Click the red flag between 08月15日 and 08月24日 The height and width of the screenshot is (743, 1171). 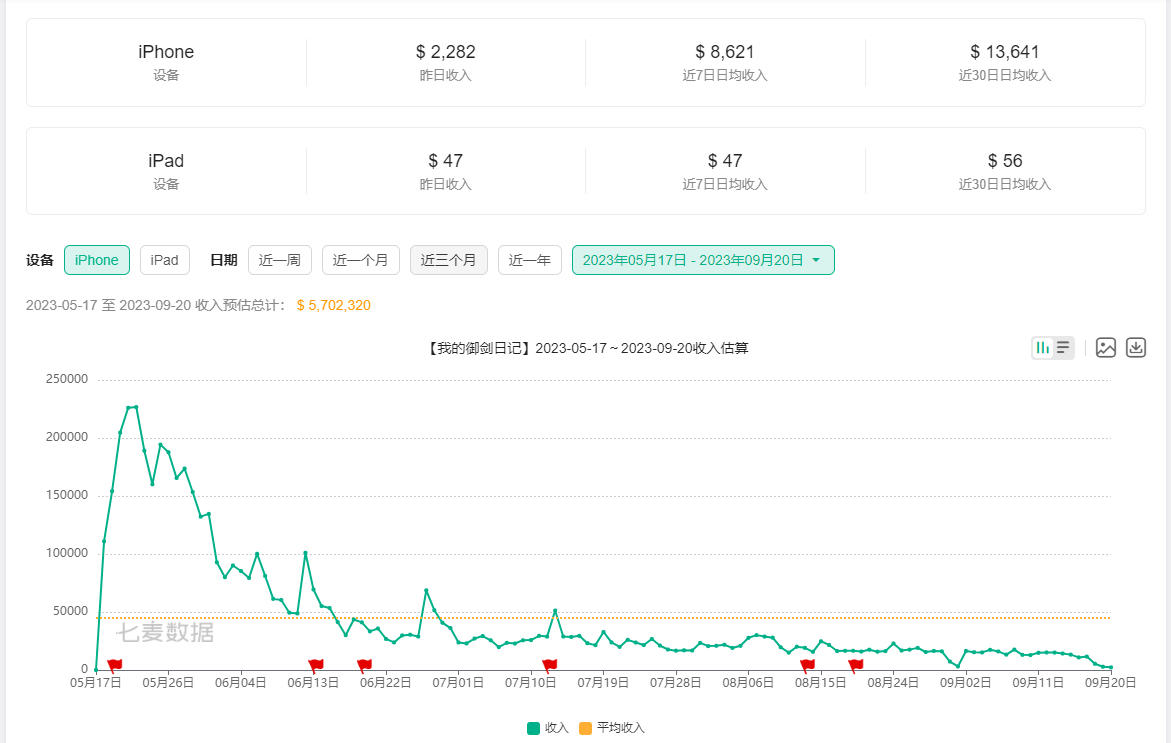(855, 665)
